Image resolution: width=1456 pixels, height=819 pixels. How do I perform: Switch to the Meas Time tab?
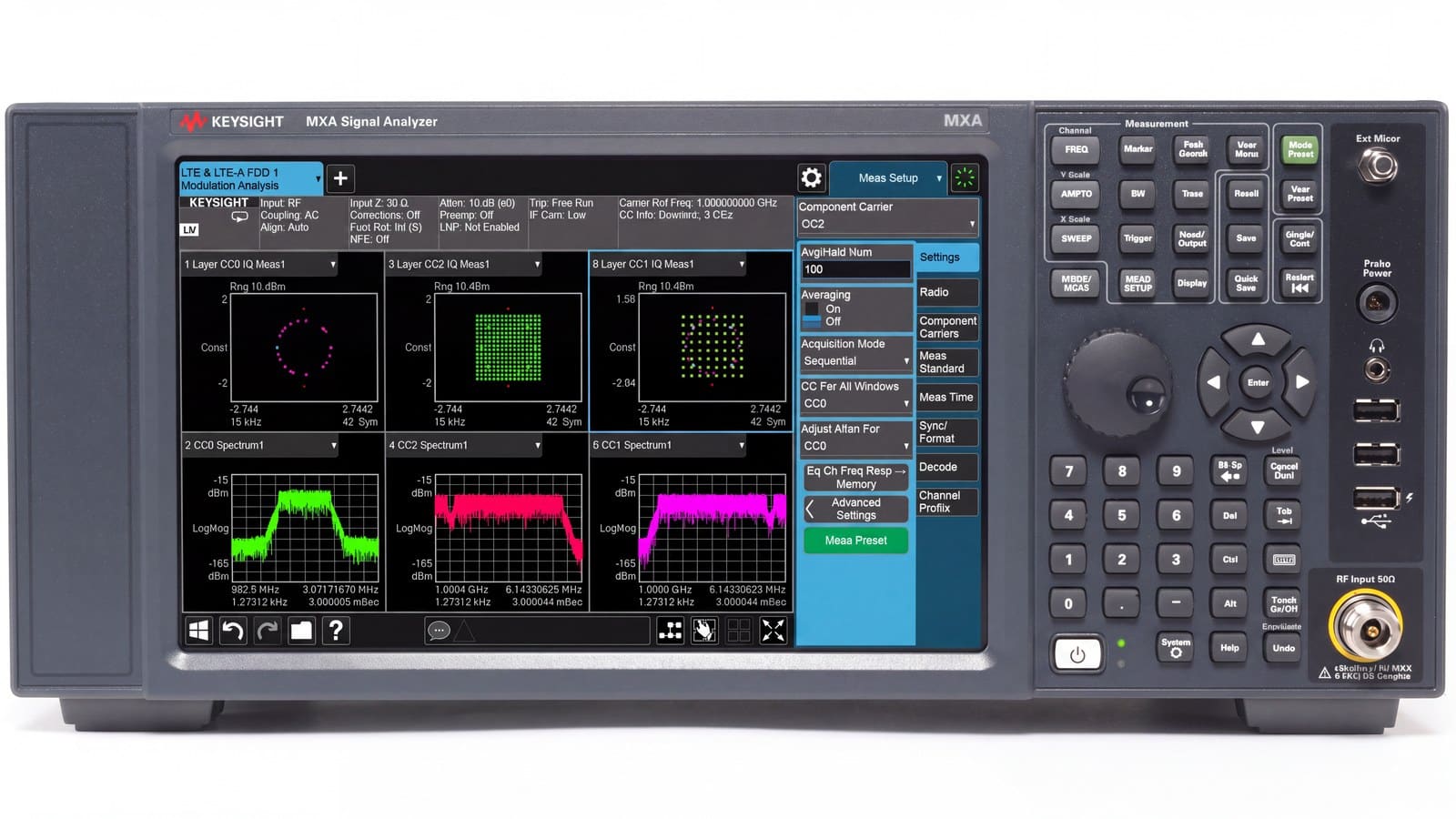(x=947, y=397)
